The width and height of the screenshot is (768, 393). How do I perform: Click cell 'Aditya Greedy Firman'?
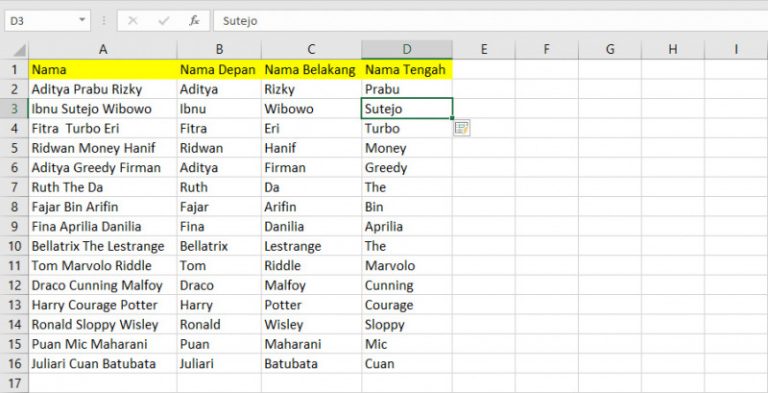103,168
